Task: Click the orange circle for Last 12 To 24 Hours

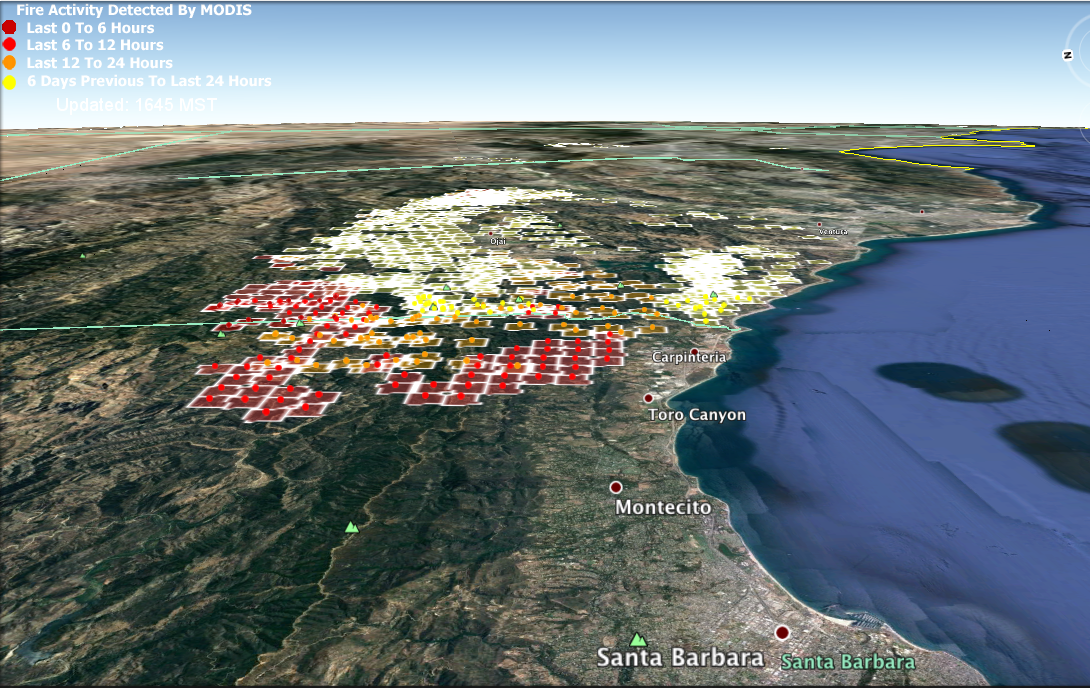Action: 9,63
